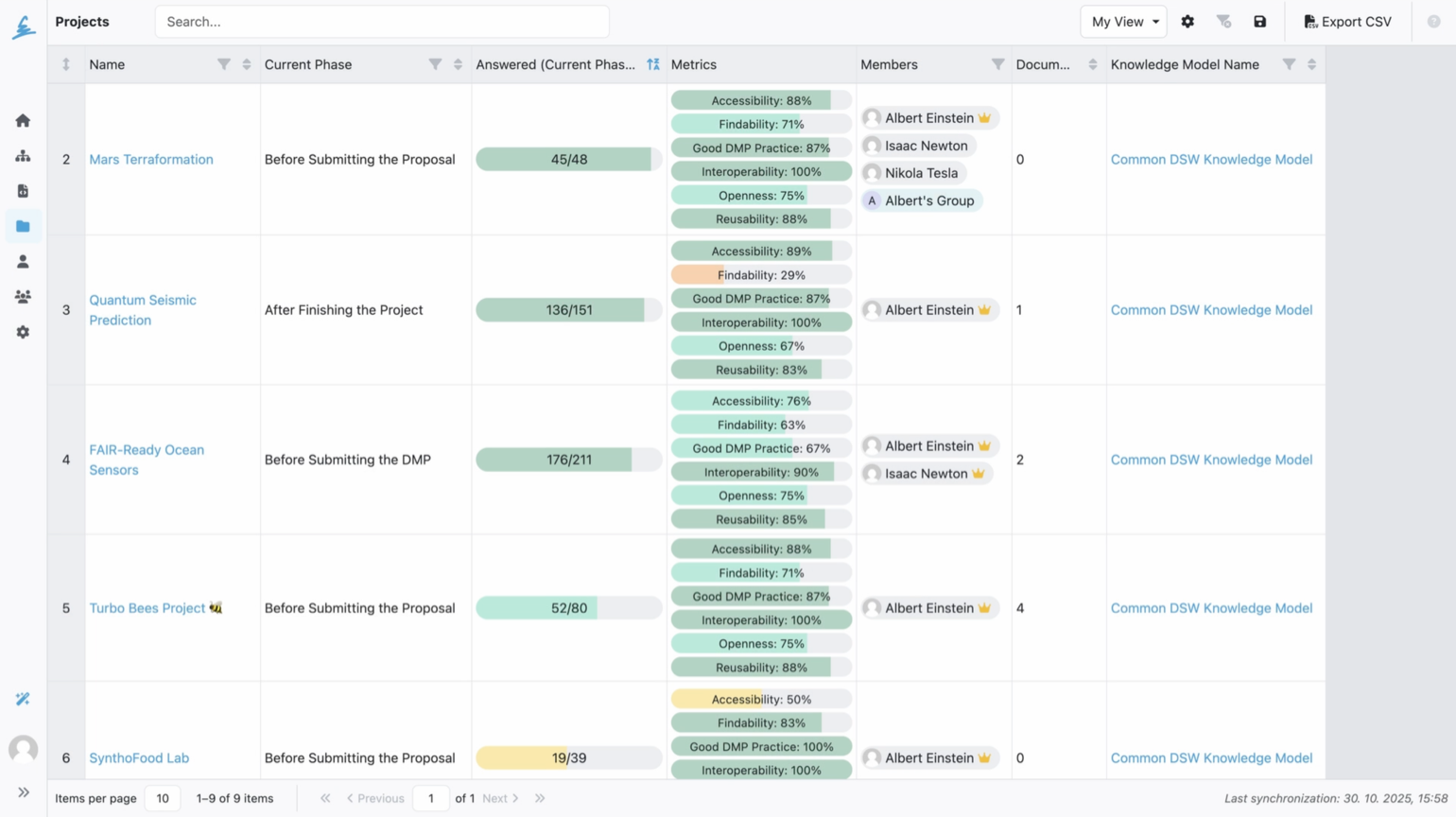The image size is (1456, 817).
Task: Open Settings via the sidebar gear icon
Action: (22, 331)
